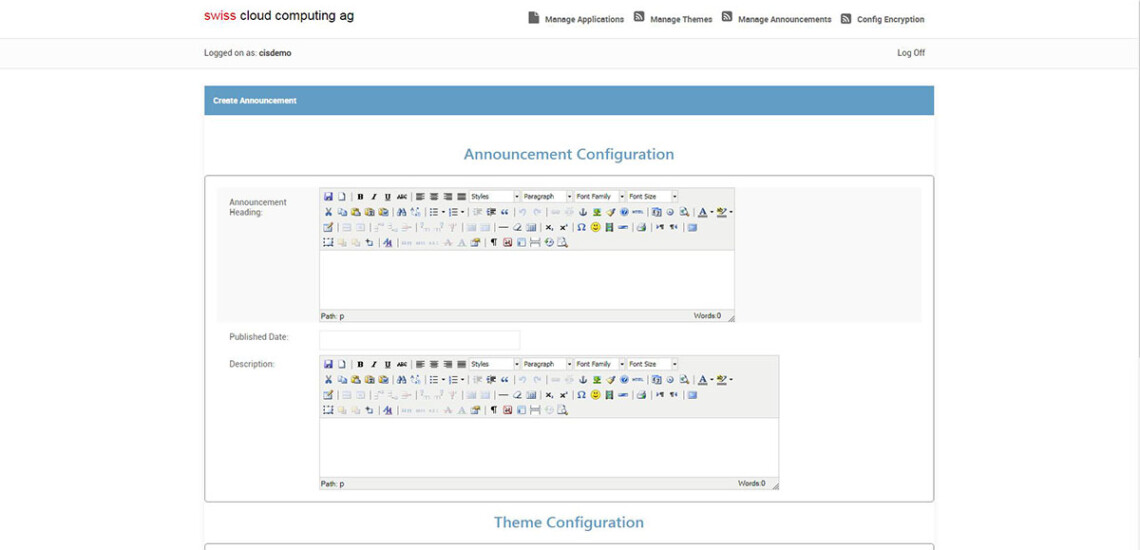This screenshot has height=550, width=1140.
Task: Click Subscript icon in Heading editor
Action: [x=550, y=228]
